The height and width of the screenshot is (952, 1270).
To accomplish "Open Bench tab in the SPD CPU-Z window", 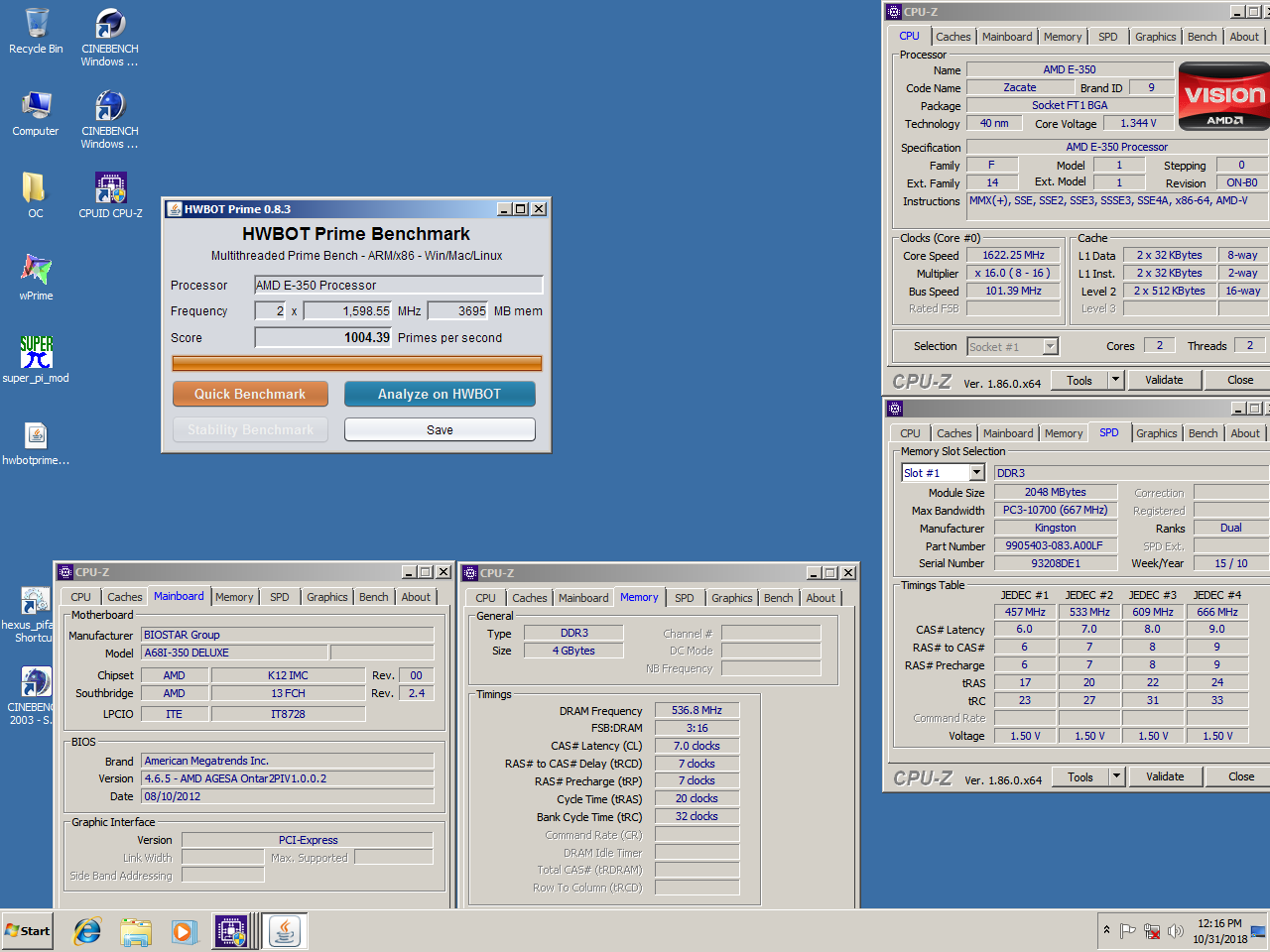I will coord(1204,433).
